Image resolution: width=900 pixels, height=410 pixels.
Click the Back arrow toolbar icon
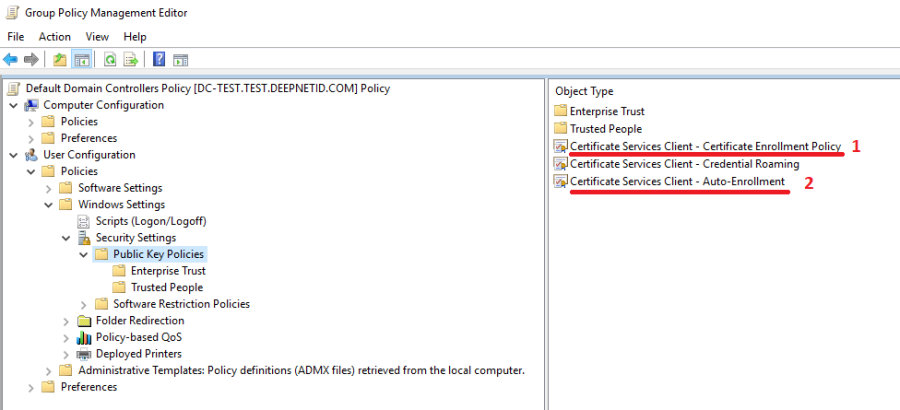click(x=11, y=59)
